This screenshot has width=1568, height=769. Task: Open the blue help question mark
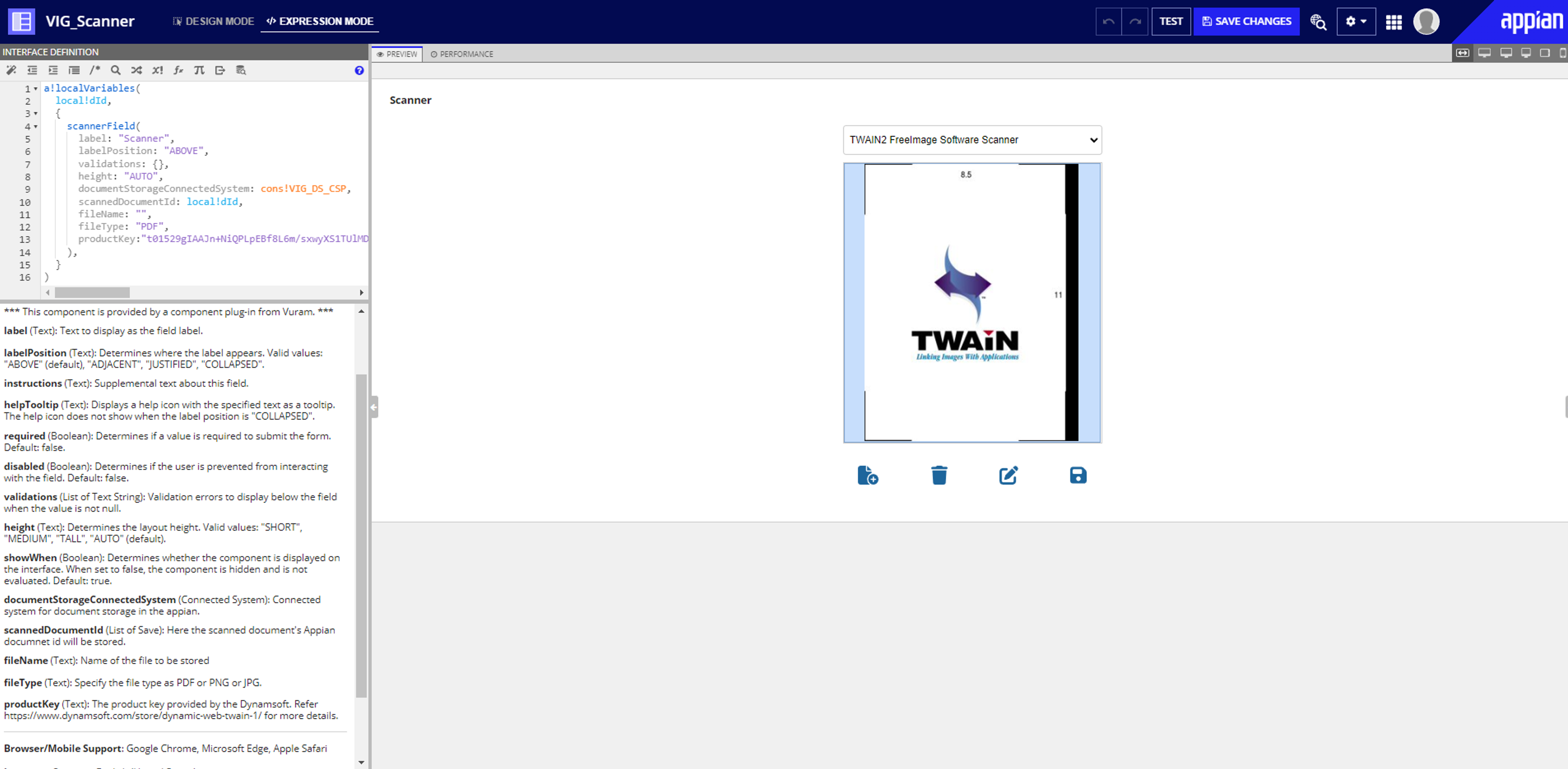(359, 71)
